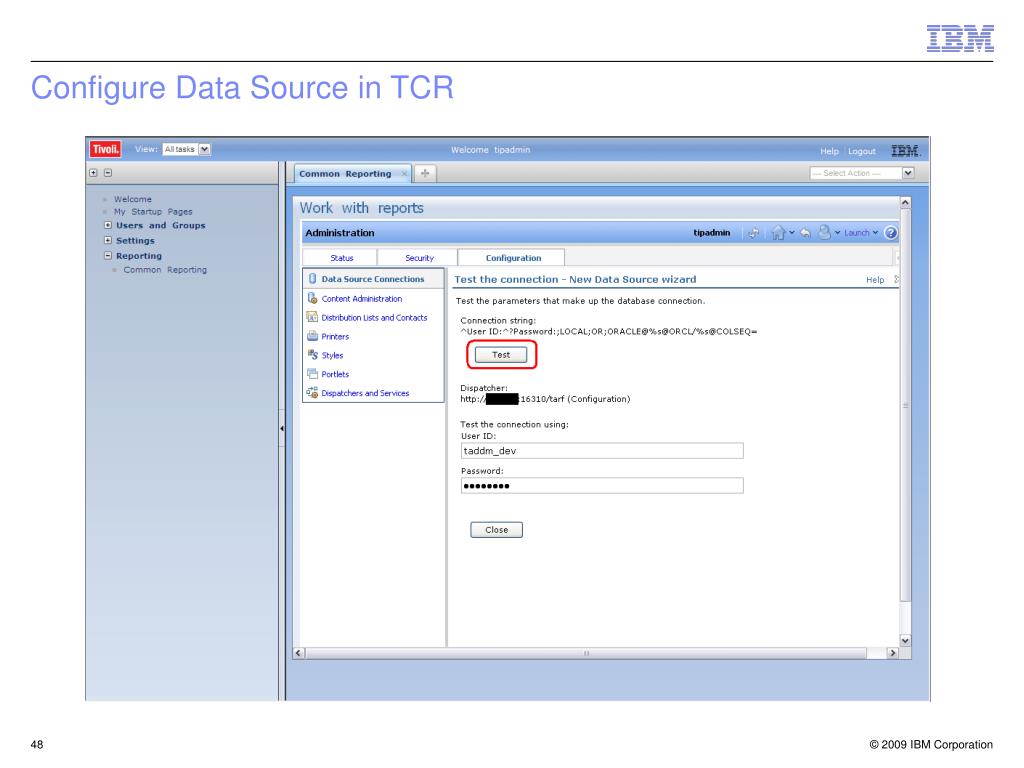This screenshot has height=768, width=1024.
Task: Click the horizontal scrollbar right arrow
Action: [x=893, y=653]
